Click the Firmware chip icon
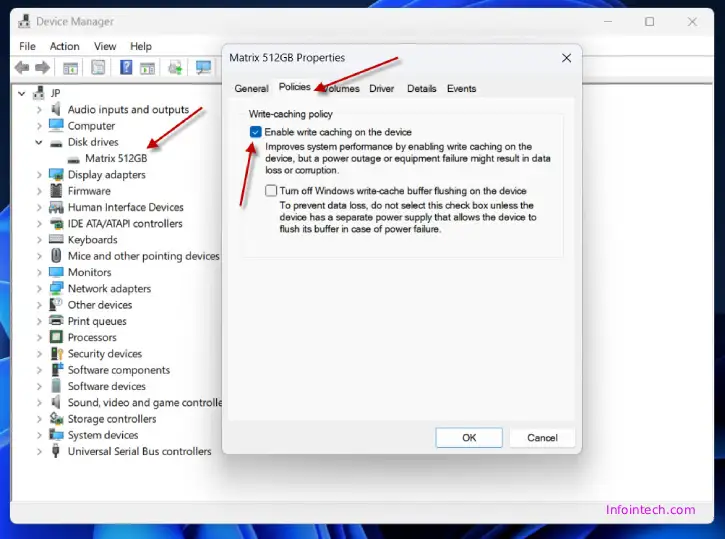 [x=56, y=190]
